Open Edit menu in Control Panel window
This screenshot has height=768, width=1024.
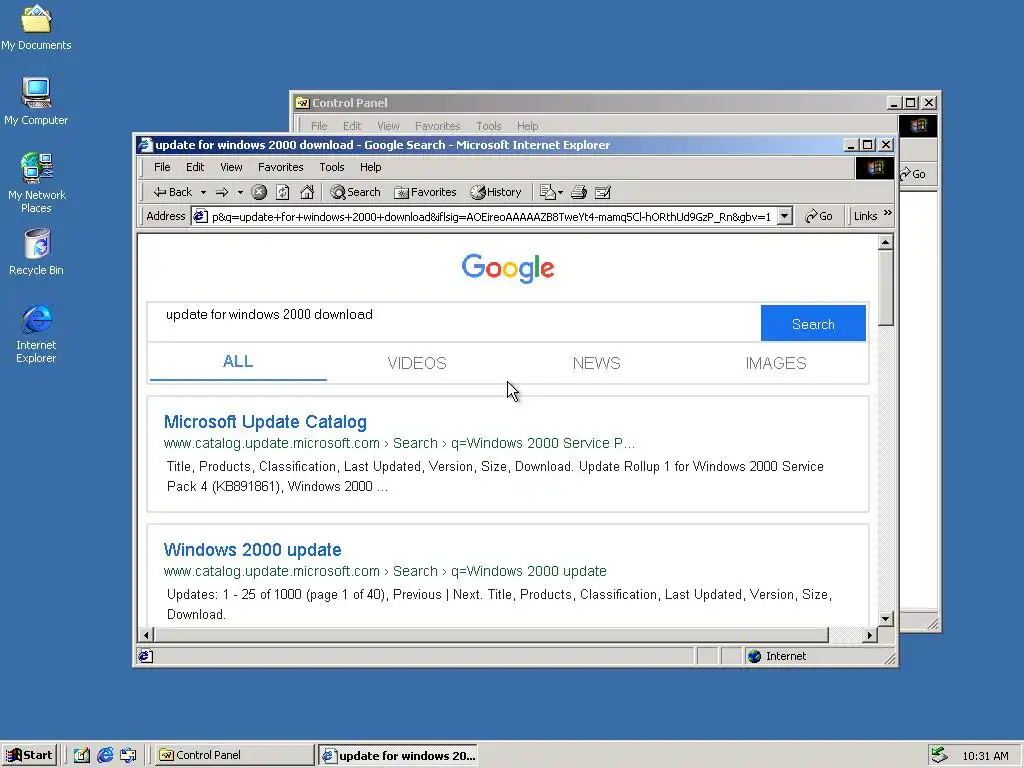click(352, 126)
